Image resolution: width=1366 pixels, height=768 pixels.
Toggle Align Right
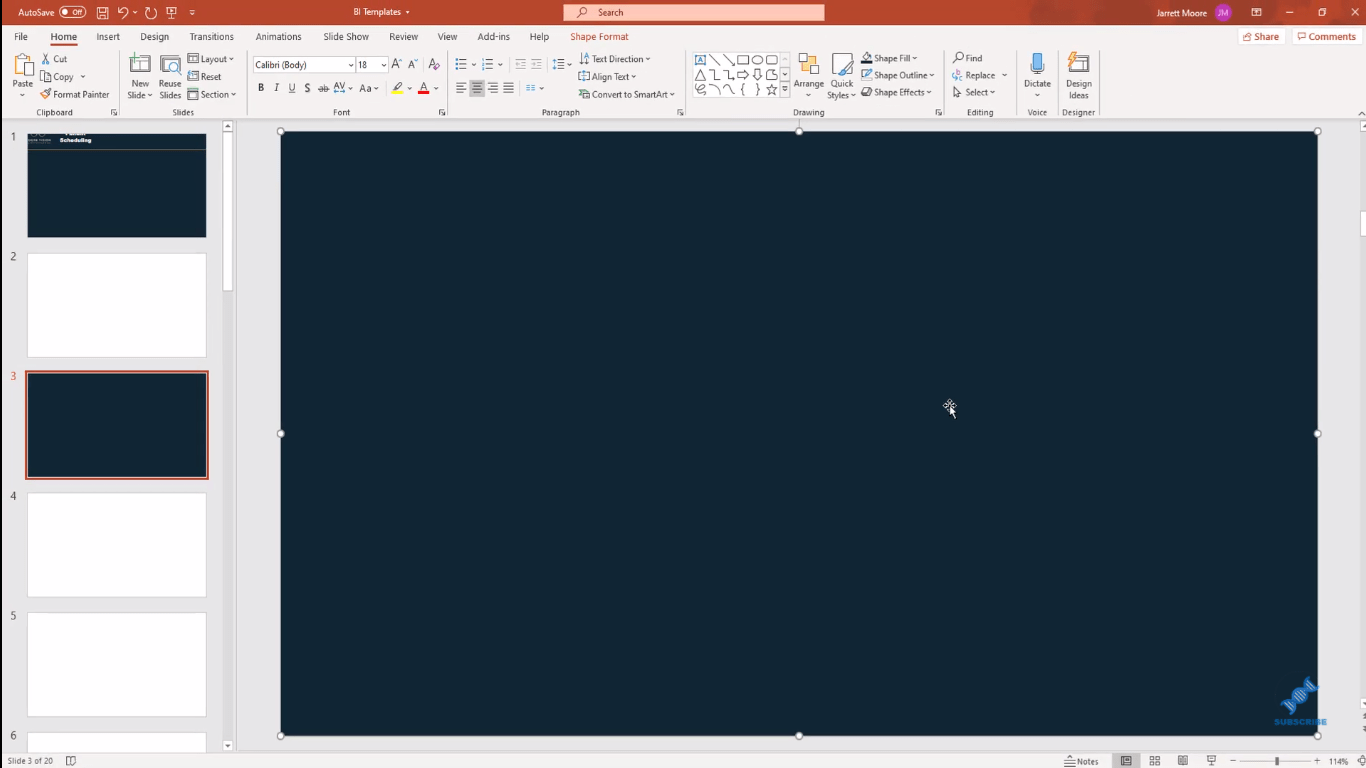click(x=493, y=88)
